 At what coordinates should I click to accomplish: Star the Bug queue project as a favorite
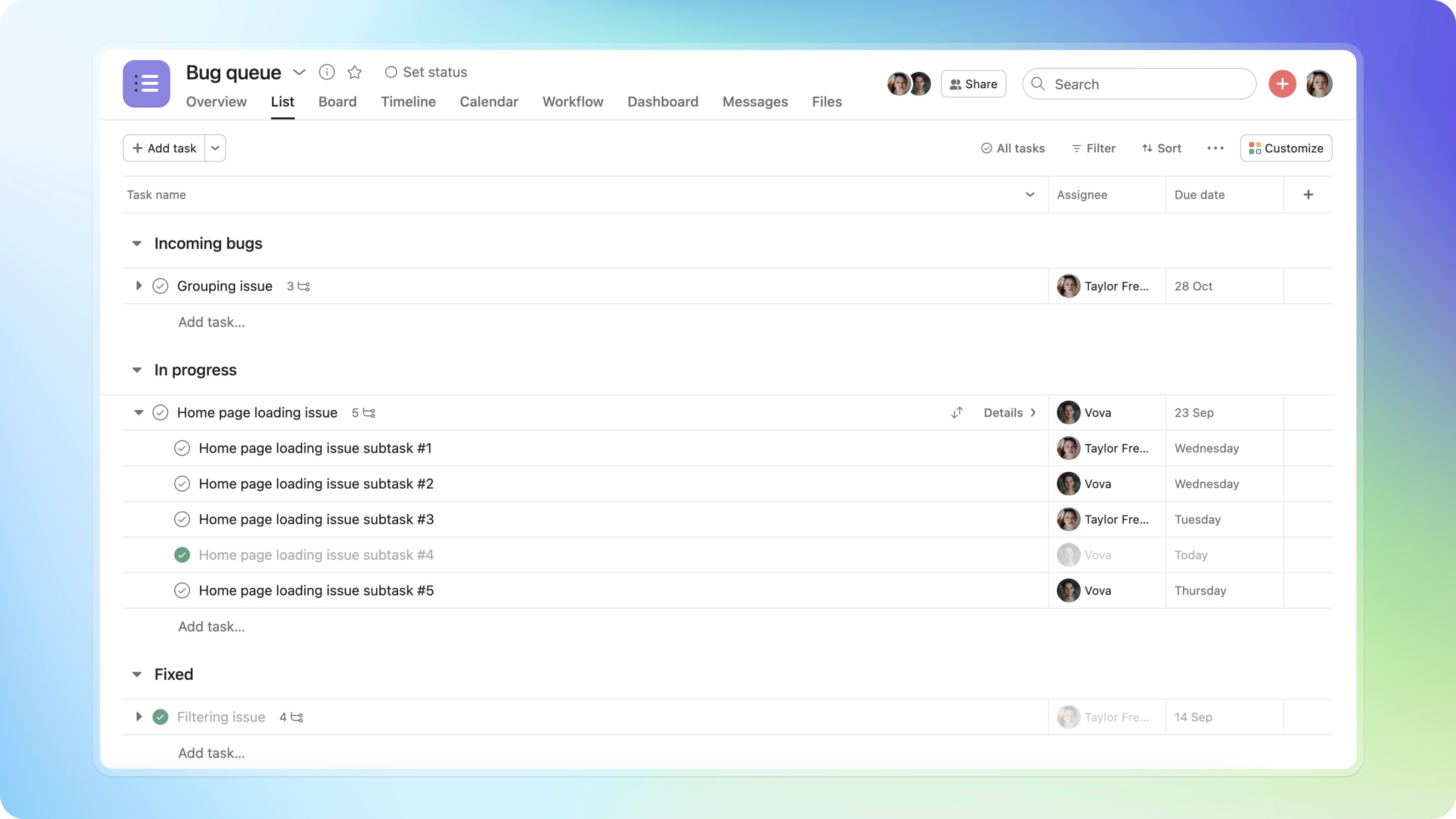coord(354,72)
